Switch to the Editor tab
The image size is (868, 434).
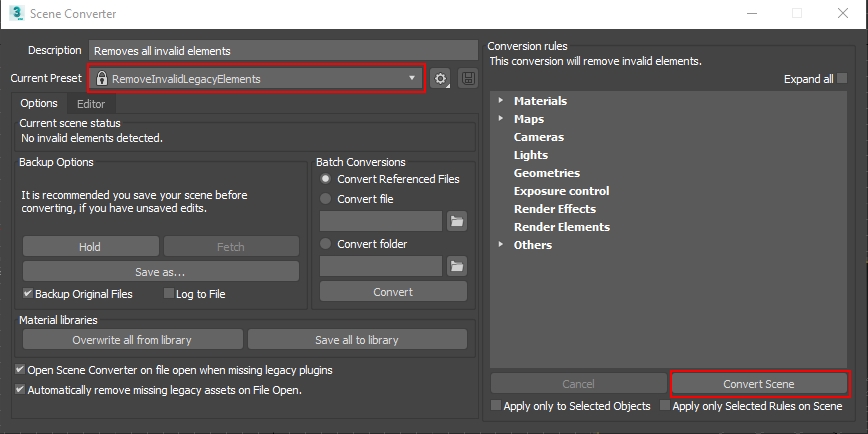coord(90,104)
